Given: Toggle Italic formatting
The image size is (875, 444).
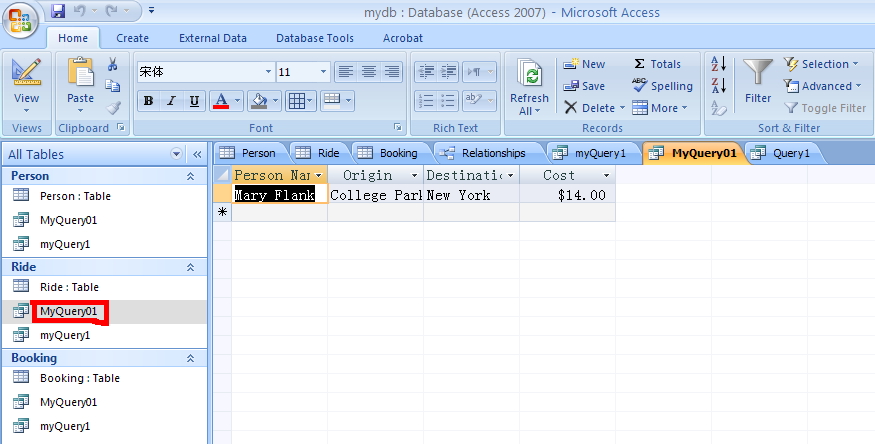Looking at the screenshot, I should point(171,101).
